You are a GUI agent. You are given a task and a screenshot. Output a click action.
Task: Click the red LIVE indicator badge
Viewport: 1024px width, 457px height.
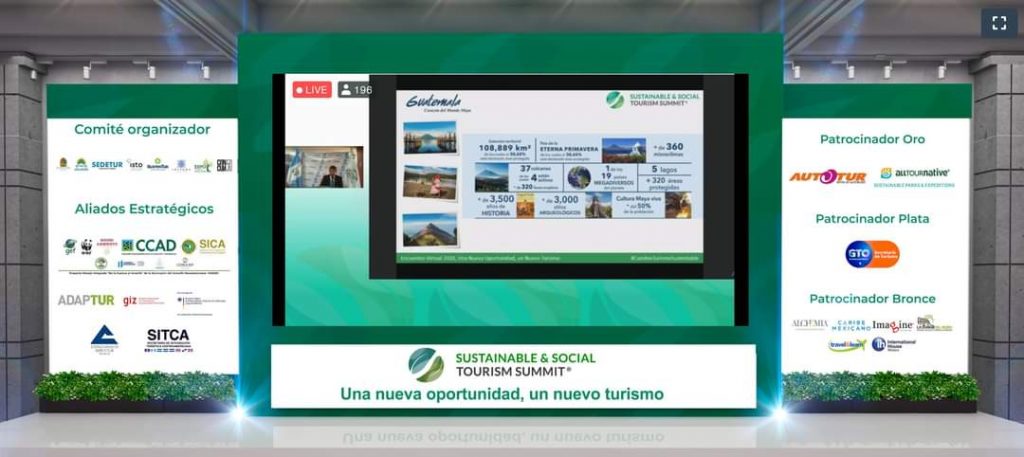(312, 90)
